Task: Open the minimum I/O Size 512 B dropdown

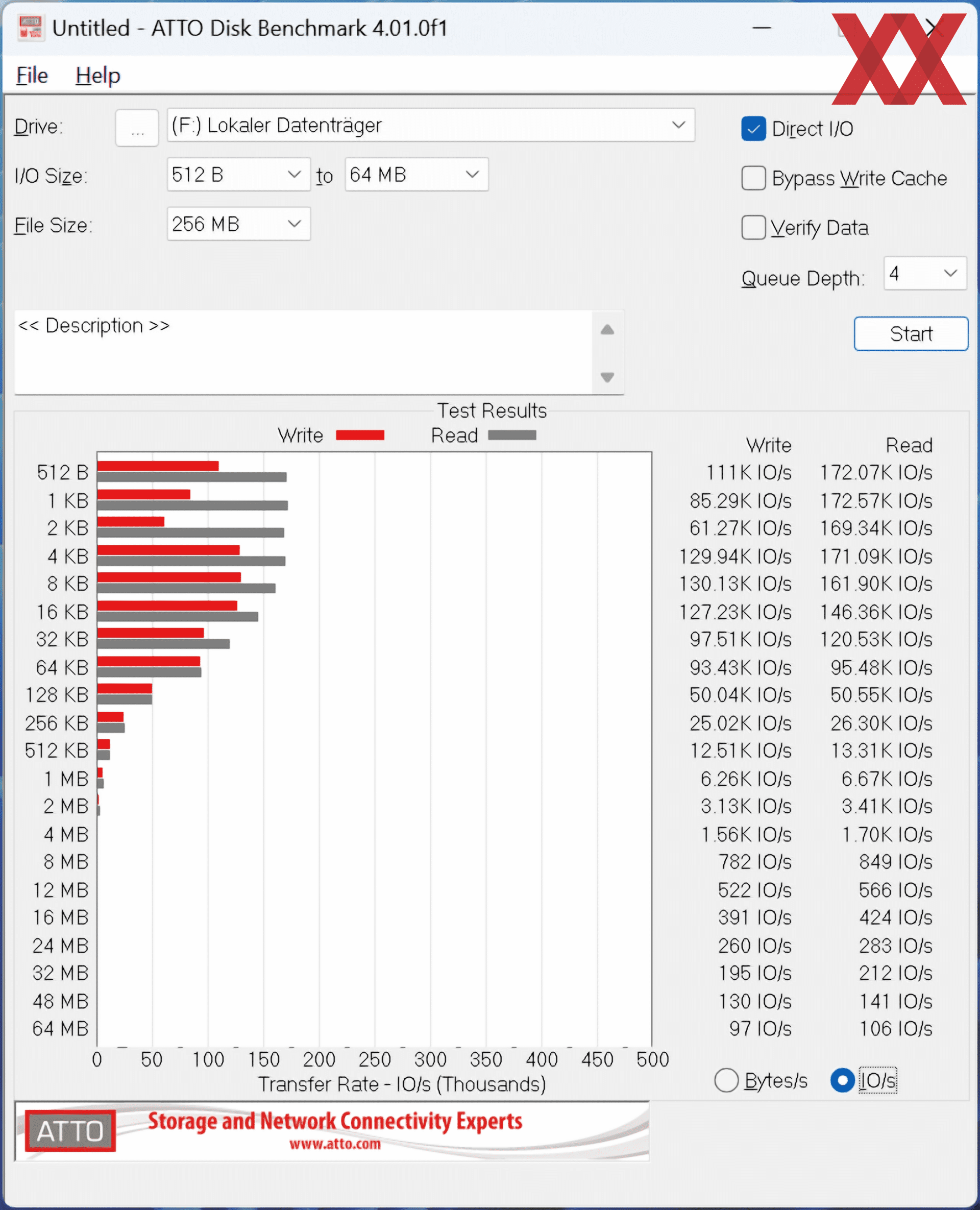Action: [238, 175]
